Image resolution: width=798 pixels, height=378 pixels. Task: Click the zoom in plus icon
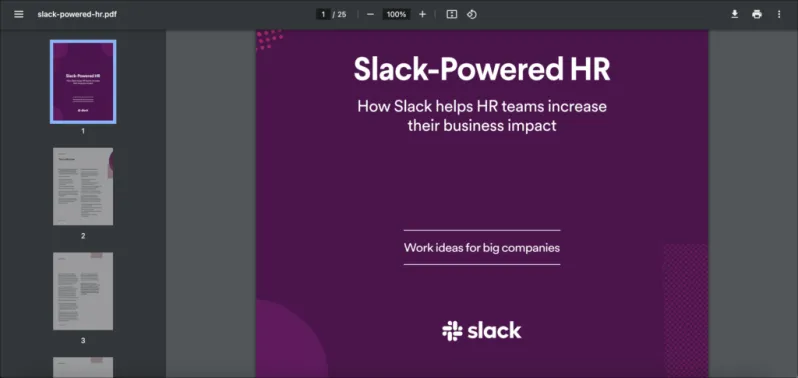(x=422, y=14)
